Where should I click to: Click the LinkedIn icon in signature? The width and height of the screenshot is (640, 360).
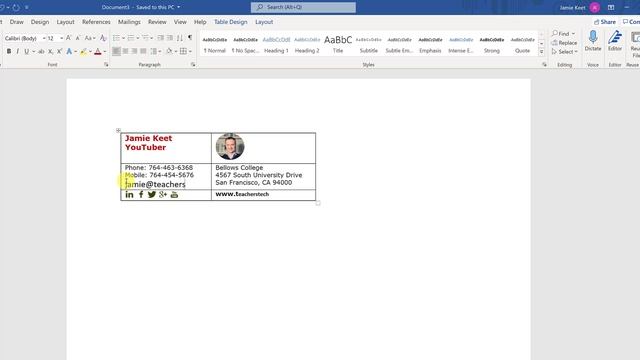129,194
